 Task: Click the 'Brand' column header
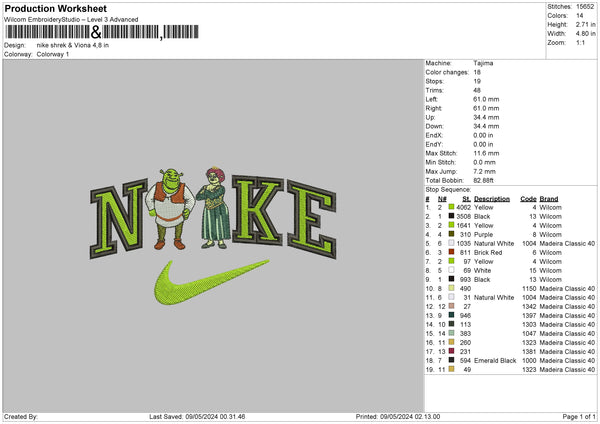pyautogui.click(x=549, y=199)
